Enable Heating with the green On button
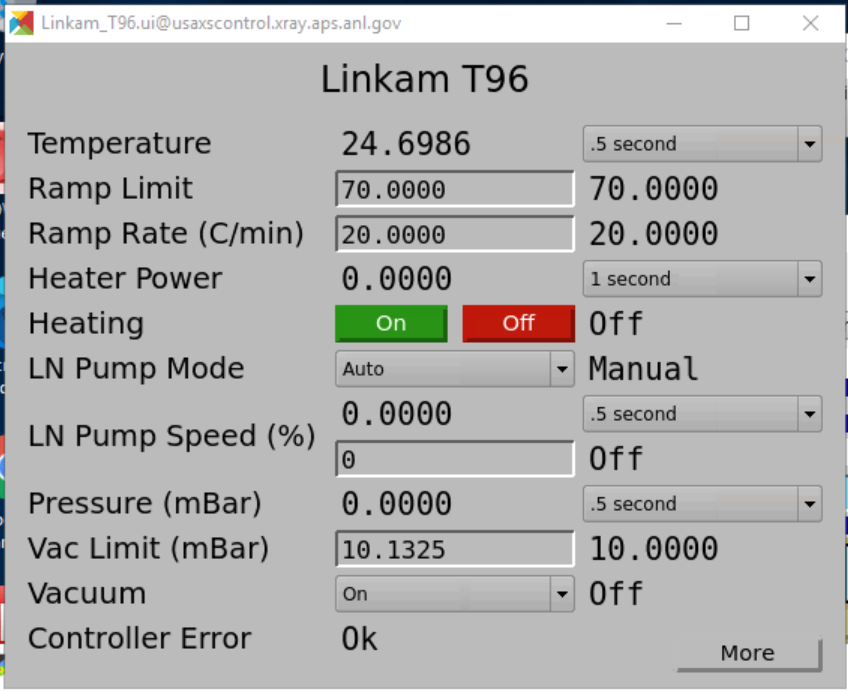This screenshot has width=848, height=693. pos(391,323)
